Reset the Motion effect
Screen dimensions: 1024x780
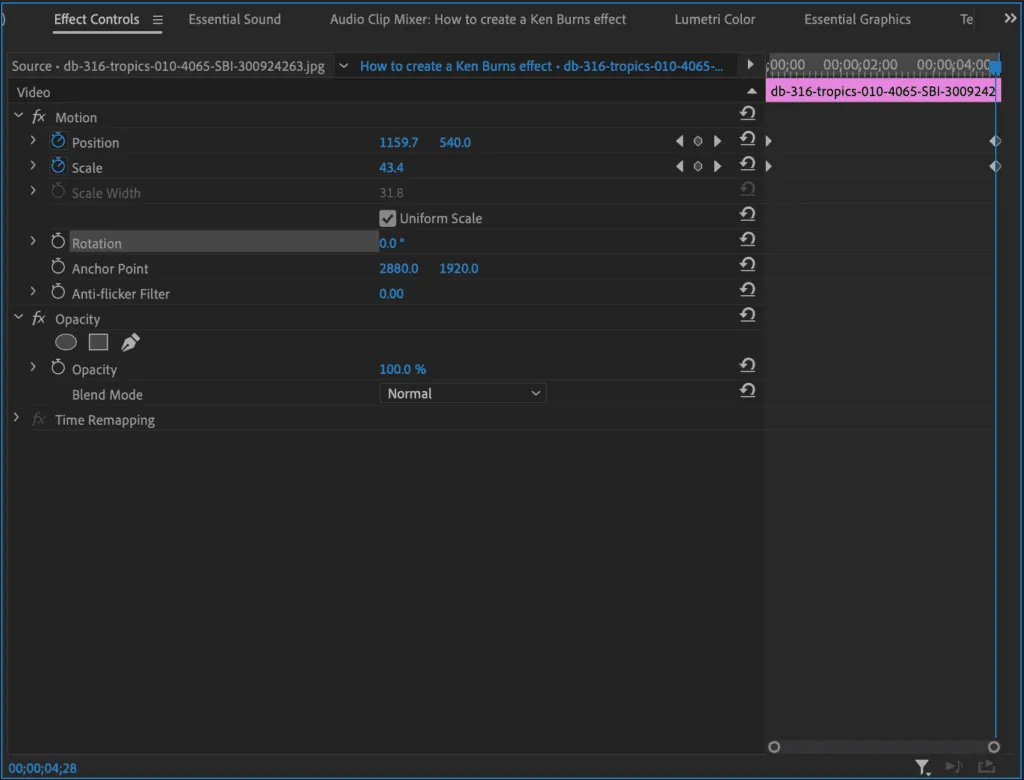[x=747, y=114]
